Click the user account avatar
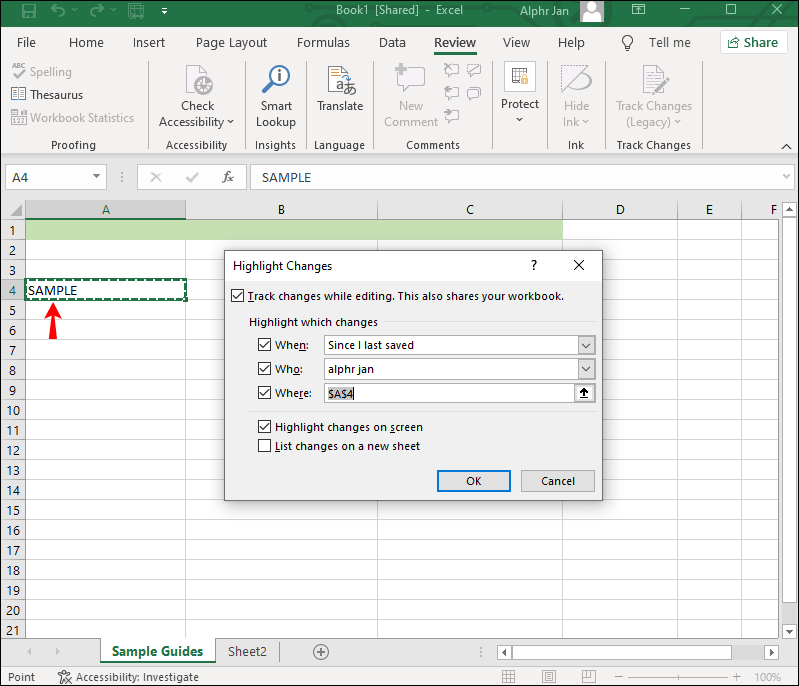Viewport: 799px width, 686px height. coord(592,11)
